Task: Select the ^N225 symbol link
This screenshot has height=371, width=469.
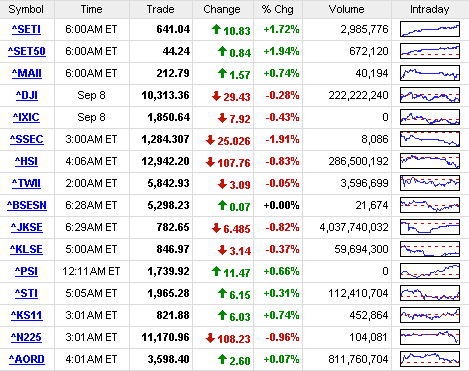Action: (x=26, y=337)
